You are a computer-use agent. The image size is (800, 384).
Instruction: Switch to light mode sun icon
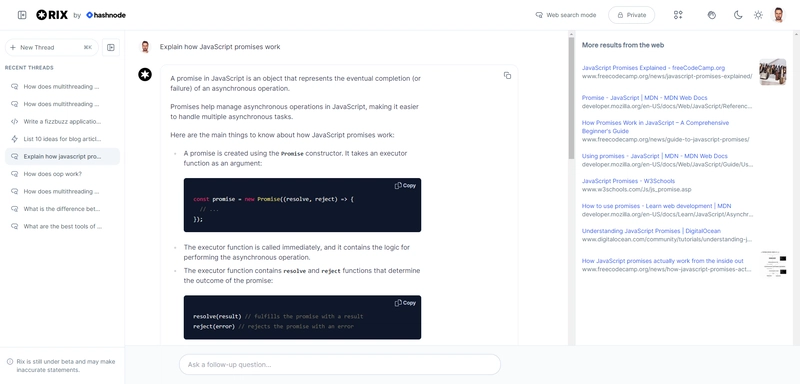click(758, 15)
